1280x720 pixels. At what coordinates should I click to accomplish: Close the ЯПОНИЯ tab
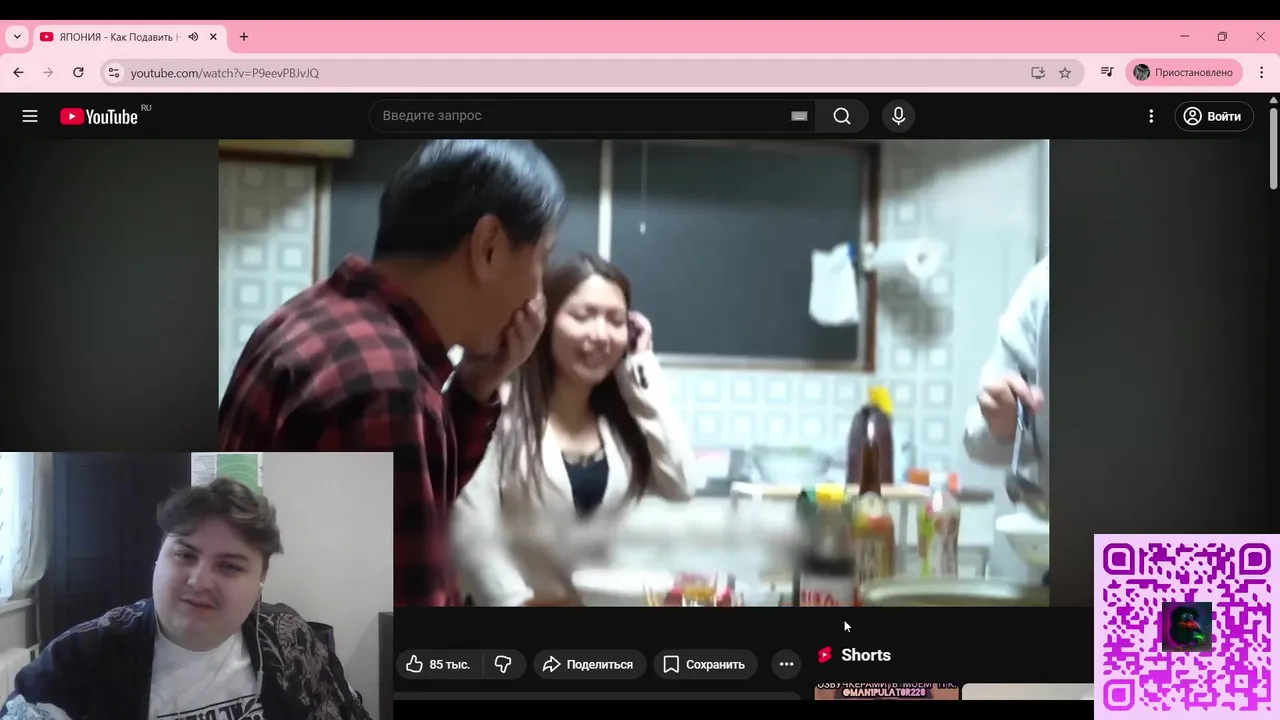tap(213, 37)
